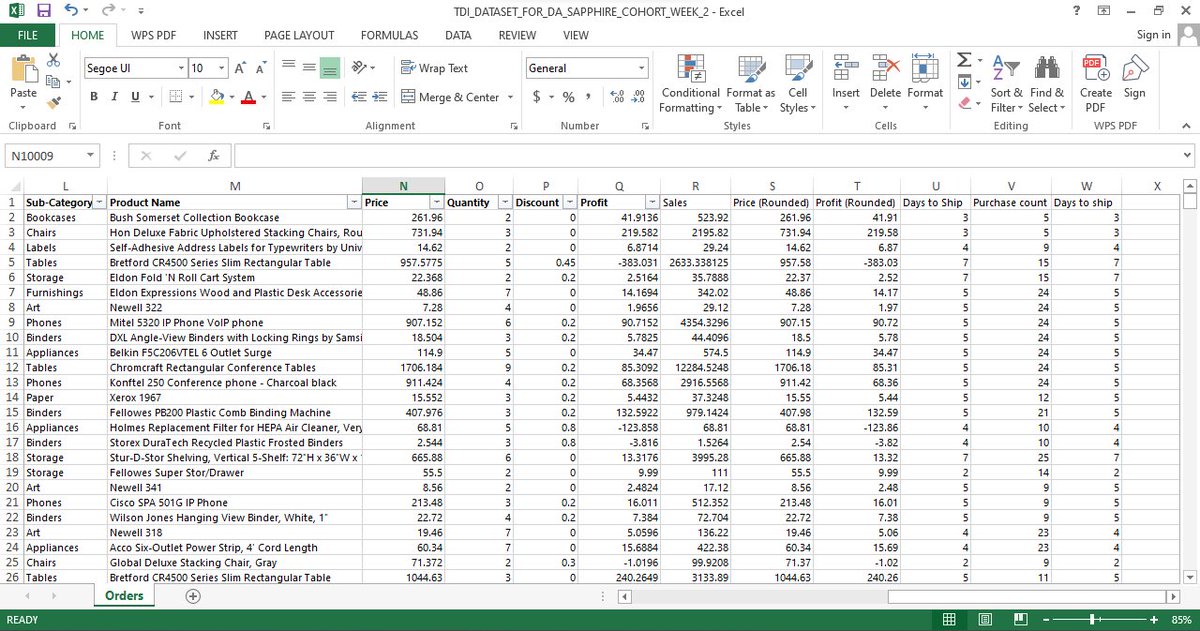Decrease font size with small A icon
The height and width of the screenshot is (631, 1200).
[x=260, y=68]
